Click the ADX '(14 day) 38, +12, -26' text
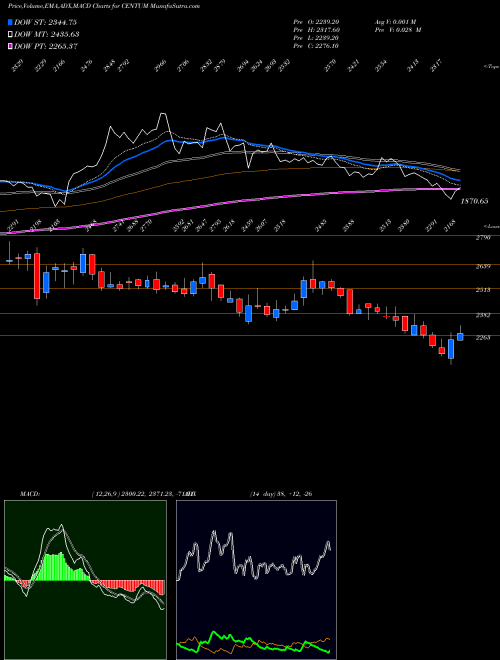The height and width of the screenshot is (660, 500). (x=281, y=494)
